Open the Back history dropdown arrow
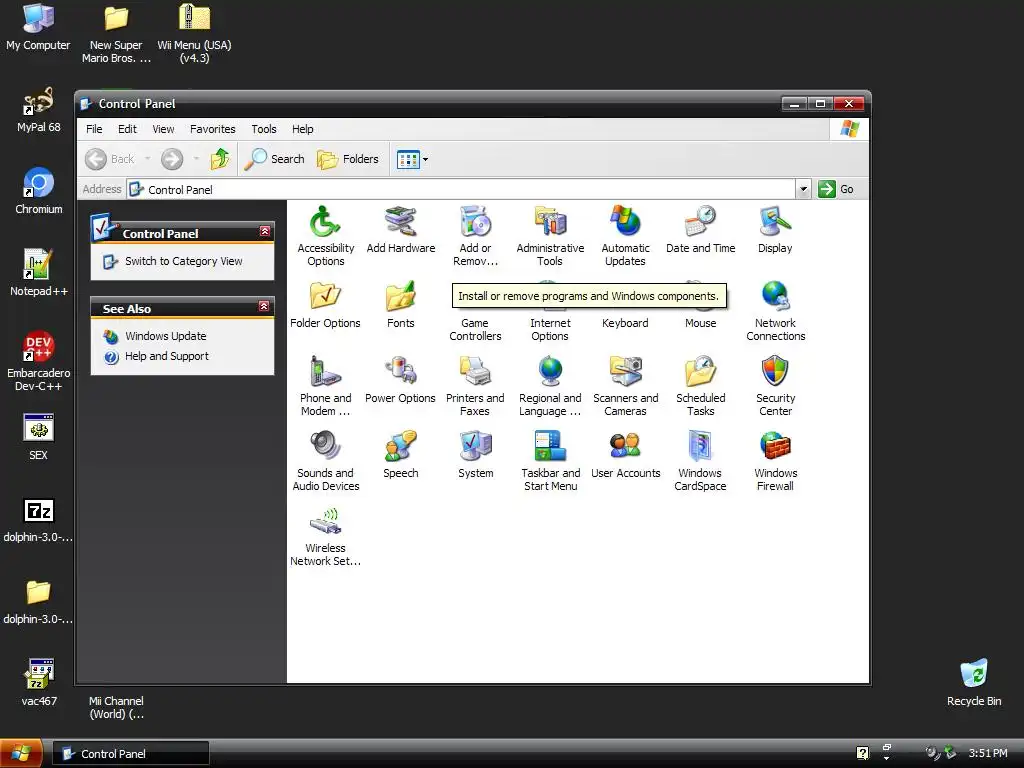 (148, 159)
